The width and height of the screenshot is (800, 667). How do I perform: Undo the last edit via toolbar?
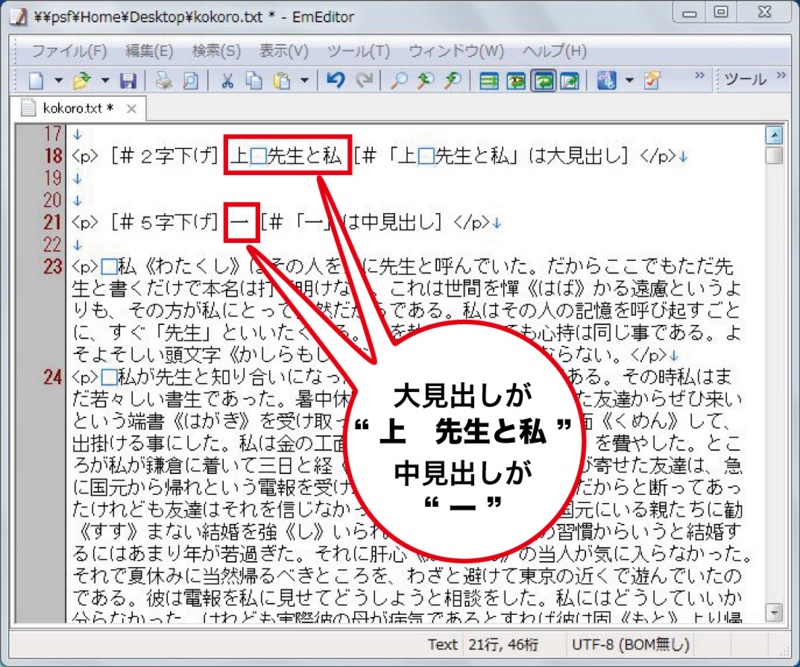[x=335, y=83]
